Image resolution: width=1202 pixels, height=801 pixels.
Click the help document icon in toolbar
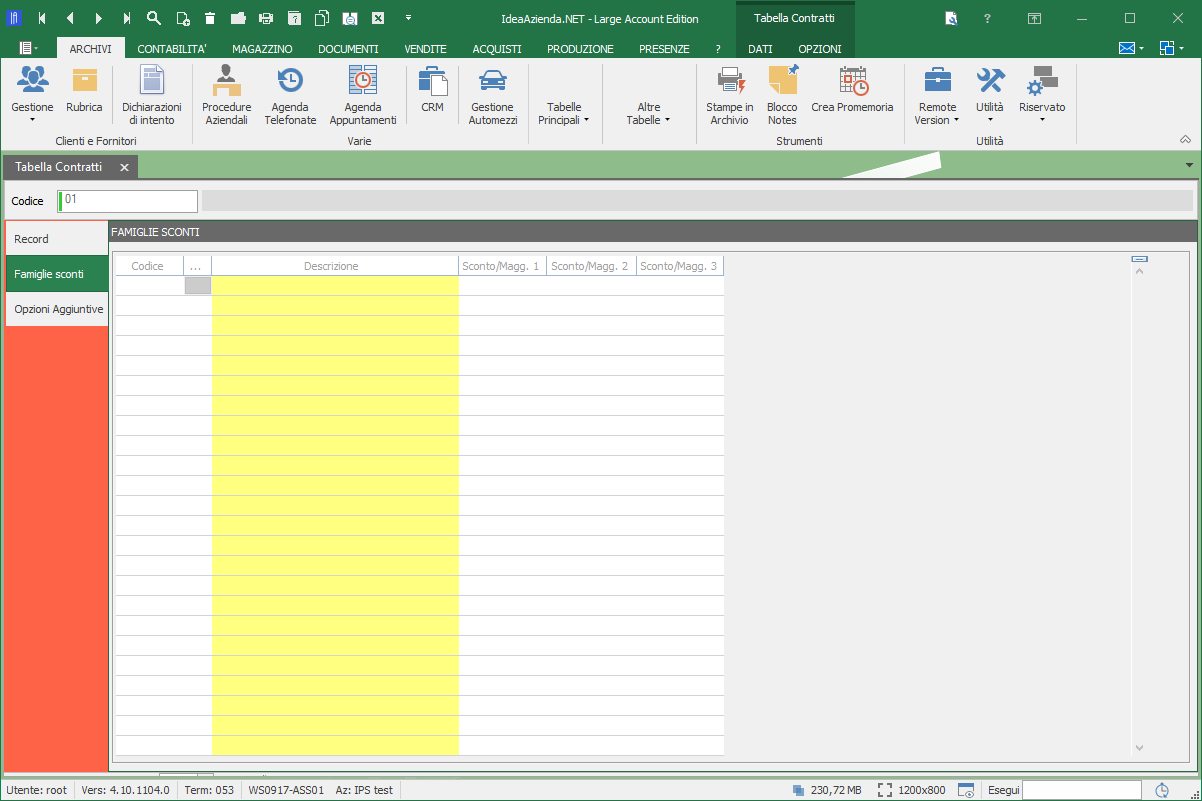click(294, 18)
